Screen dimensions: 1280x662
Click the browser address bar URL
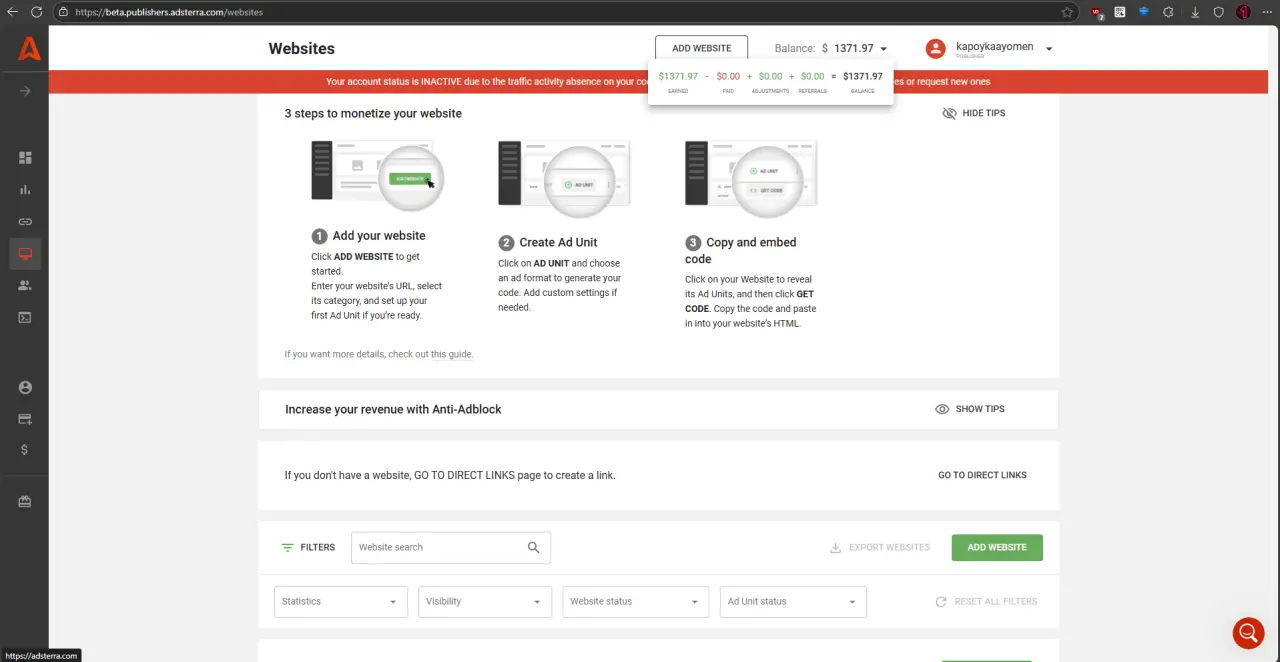(169, 12)
